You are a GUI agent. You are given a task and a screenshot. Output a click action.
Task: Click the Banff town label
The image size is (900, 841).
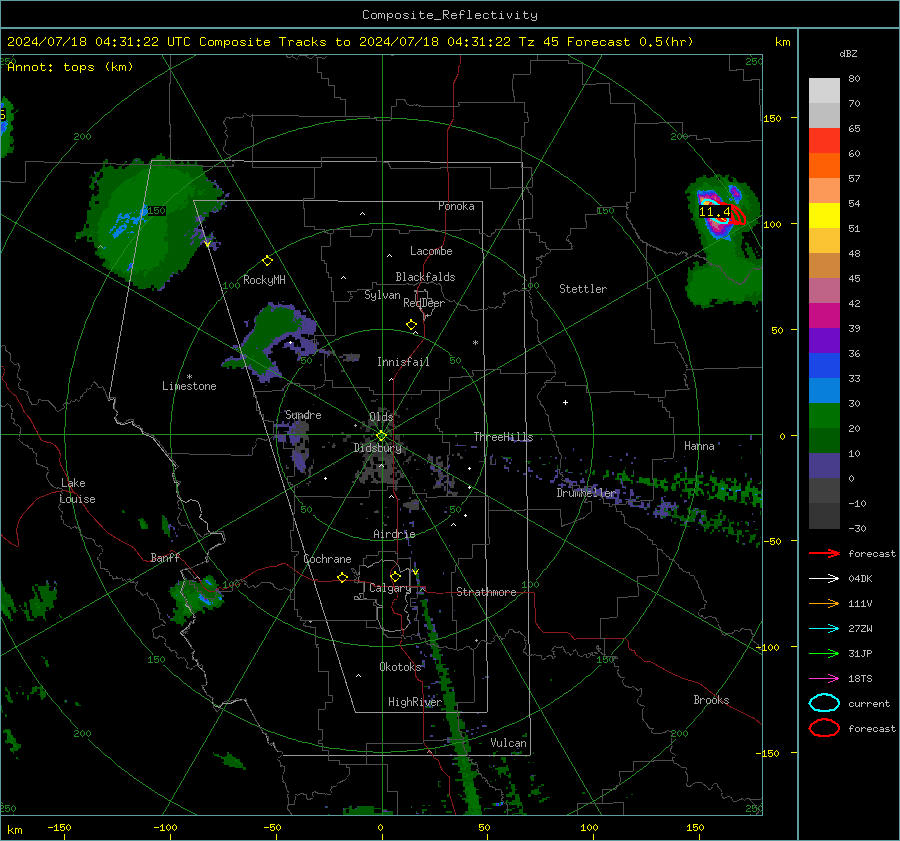point(165,558)
